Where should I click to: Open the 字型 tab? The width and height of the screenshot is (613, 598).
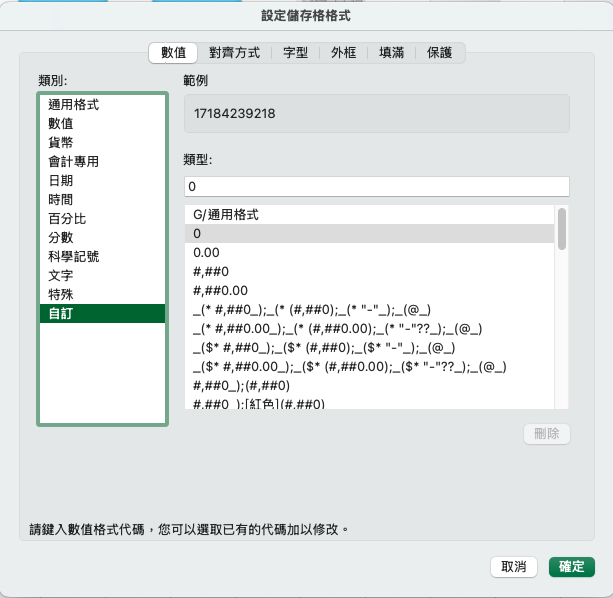coord(295,52)
